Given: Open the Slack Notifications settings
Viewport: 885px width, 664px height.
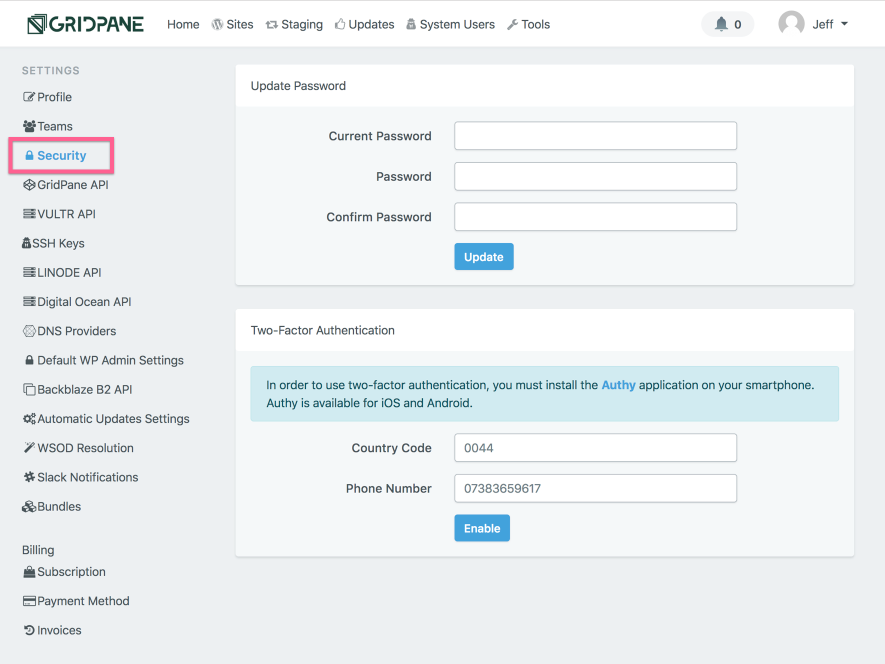Looking at the screenshot, I should [81, 477].
